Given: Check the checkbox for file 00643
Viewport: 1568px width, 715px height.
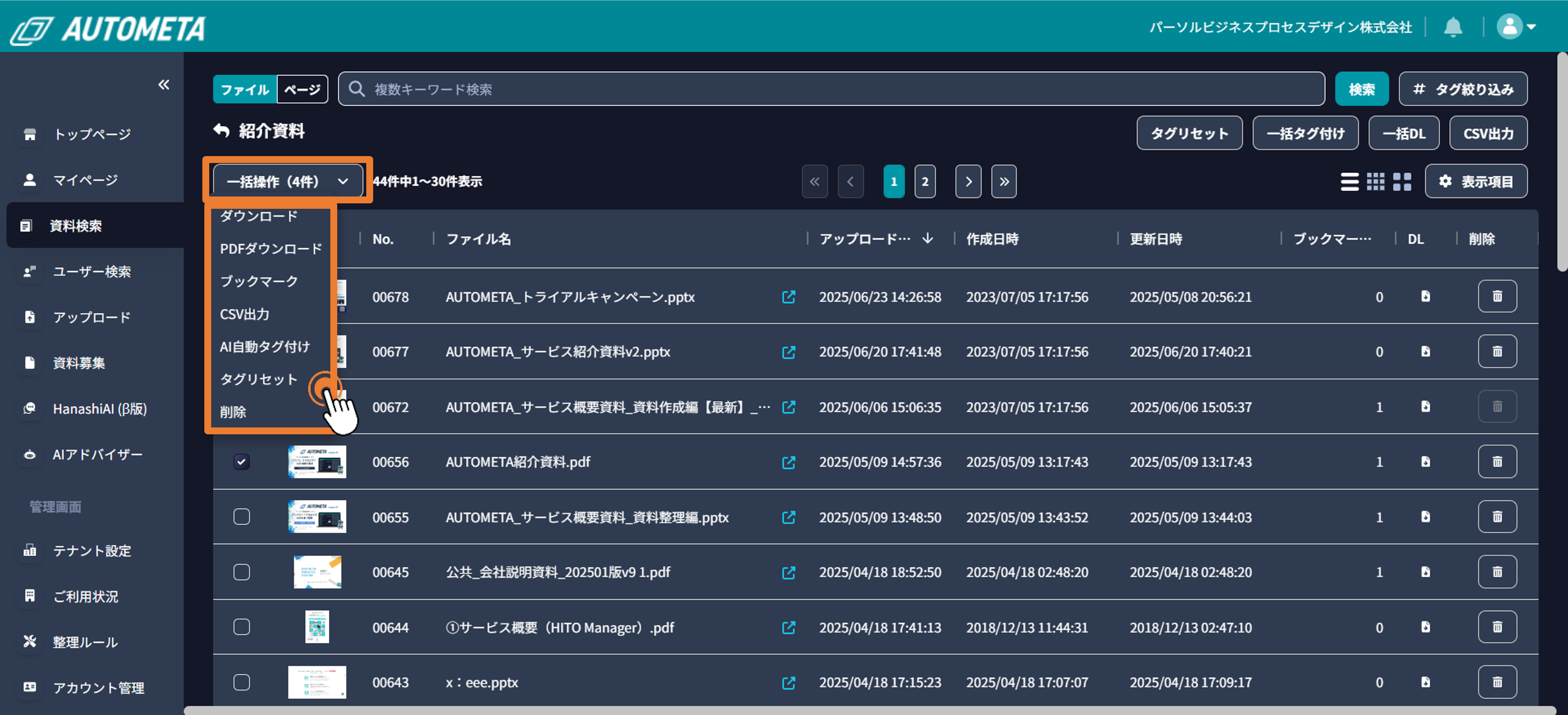Looking at the screenshot, I should click(242, 682).
